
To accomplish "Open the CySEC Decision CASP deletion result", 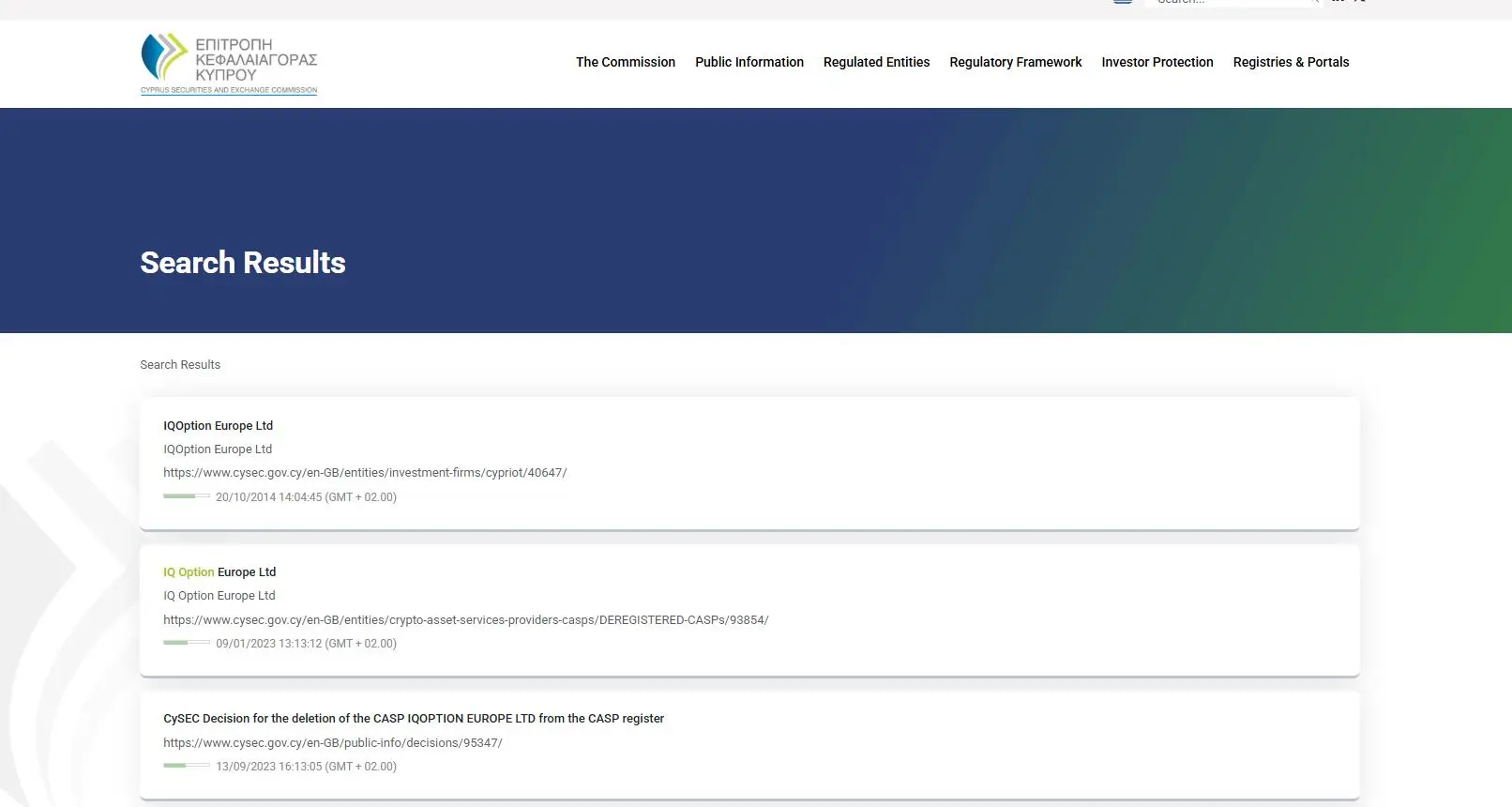I will click(414, 719).
